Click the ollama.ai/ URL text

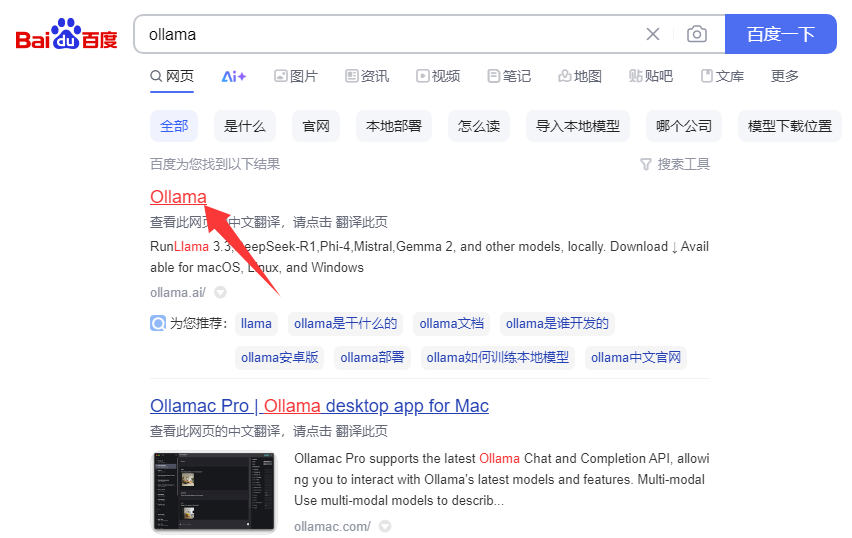coord(178,292)
